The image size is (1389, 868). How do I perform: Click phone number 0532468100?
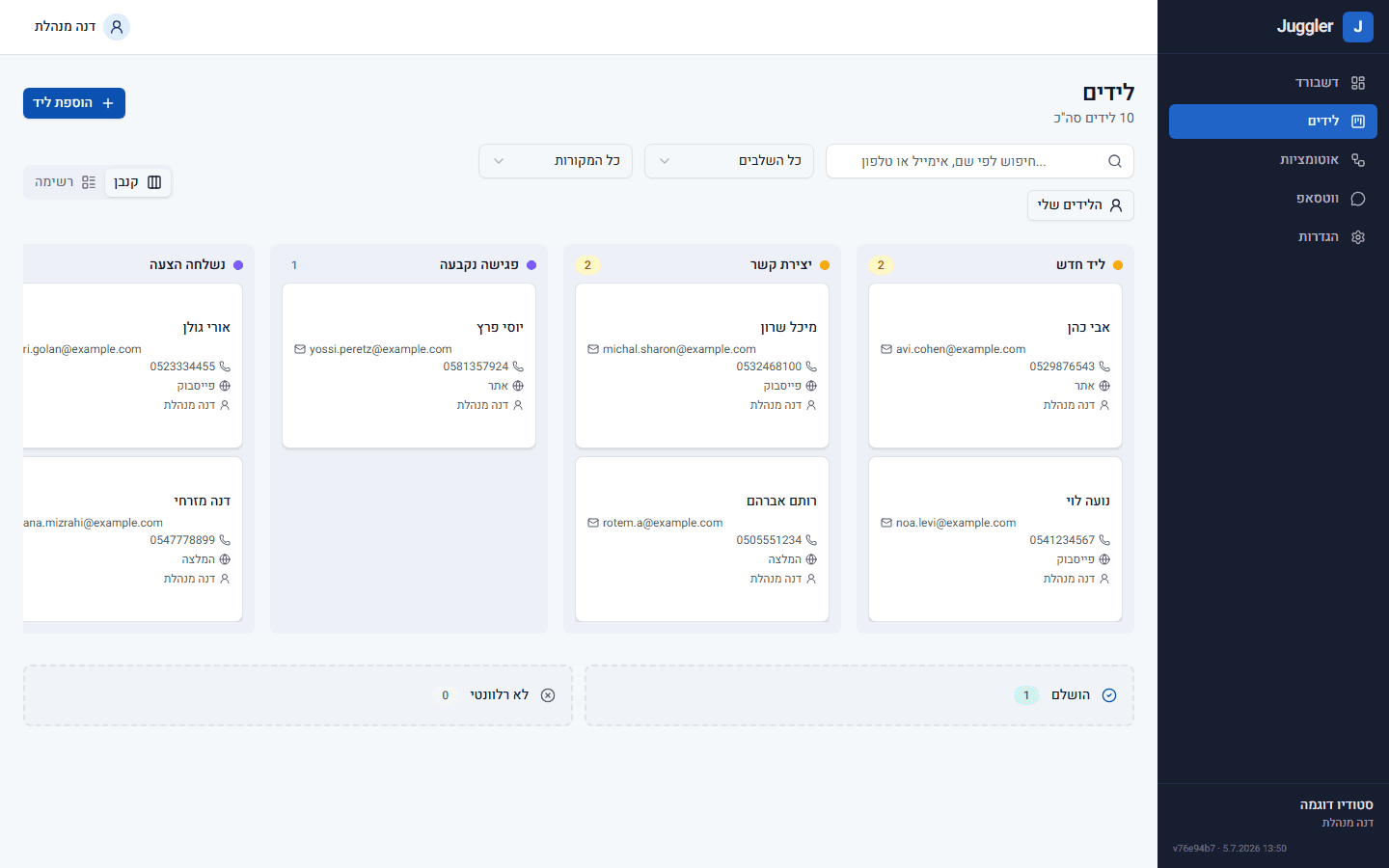coord(769,366)
